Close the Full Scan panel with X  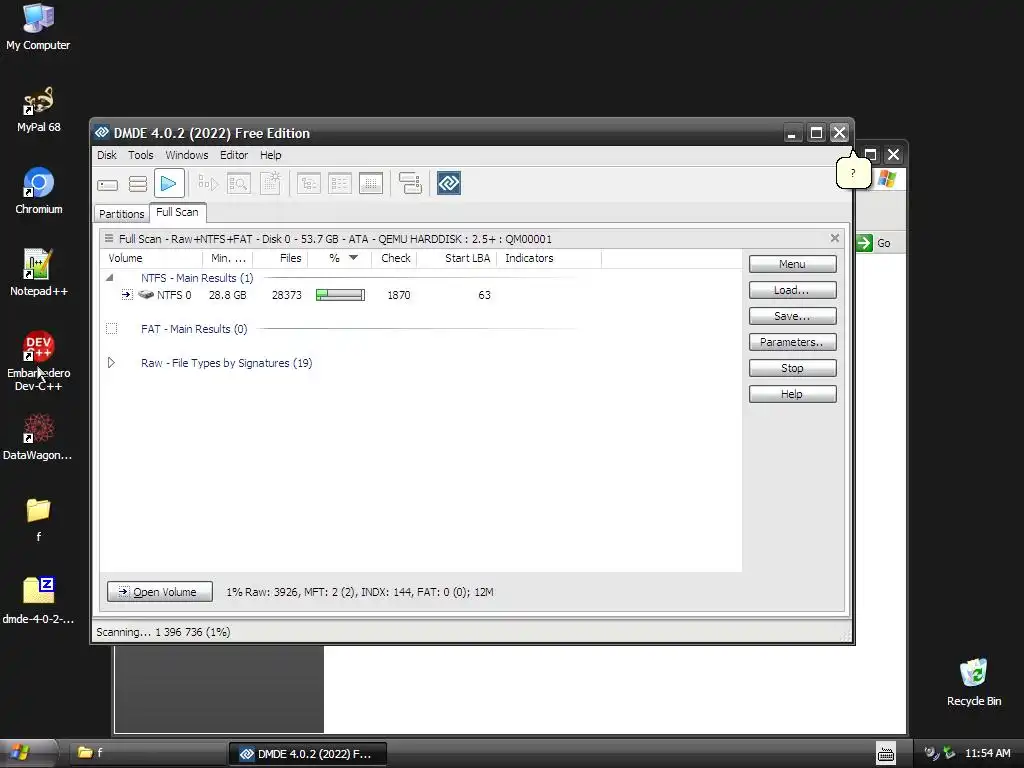[x=835, y=238]
